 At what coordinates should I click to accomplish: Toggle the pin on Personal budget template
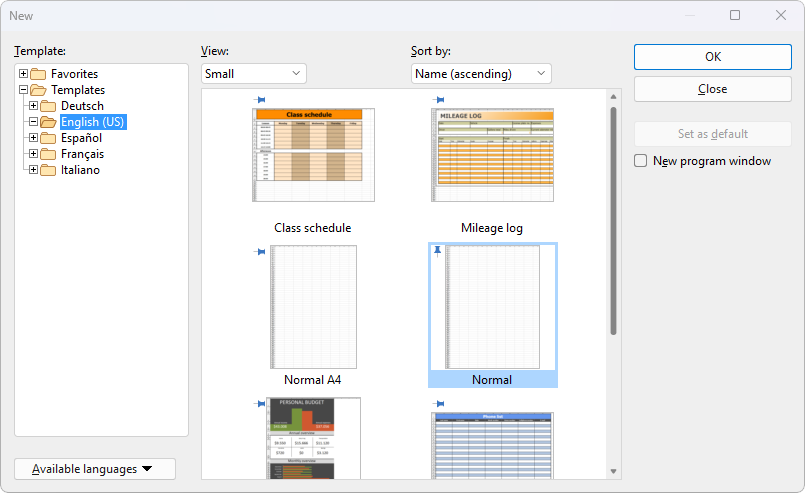(x=260, y=404)
